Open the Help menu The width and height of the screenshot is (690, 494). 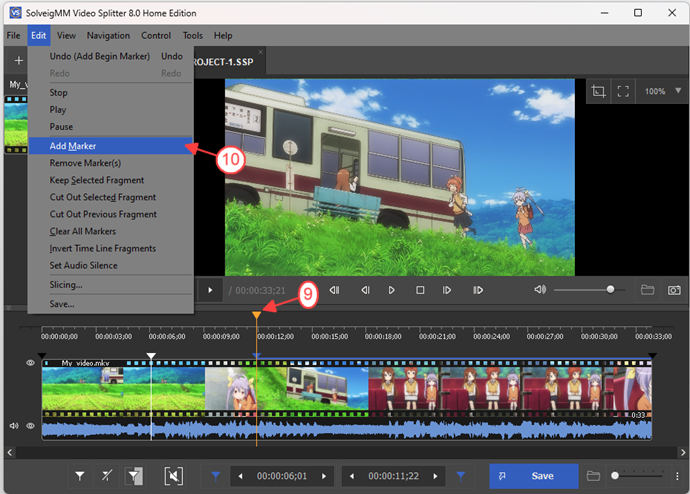click(x=223, y=35)
